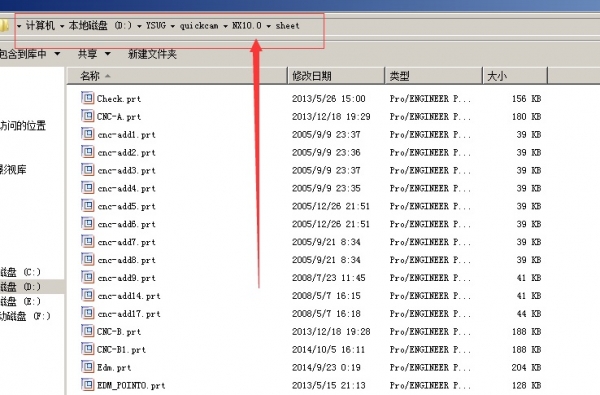Go to 计算机 in address path

click(41, 26)
